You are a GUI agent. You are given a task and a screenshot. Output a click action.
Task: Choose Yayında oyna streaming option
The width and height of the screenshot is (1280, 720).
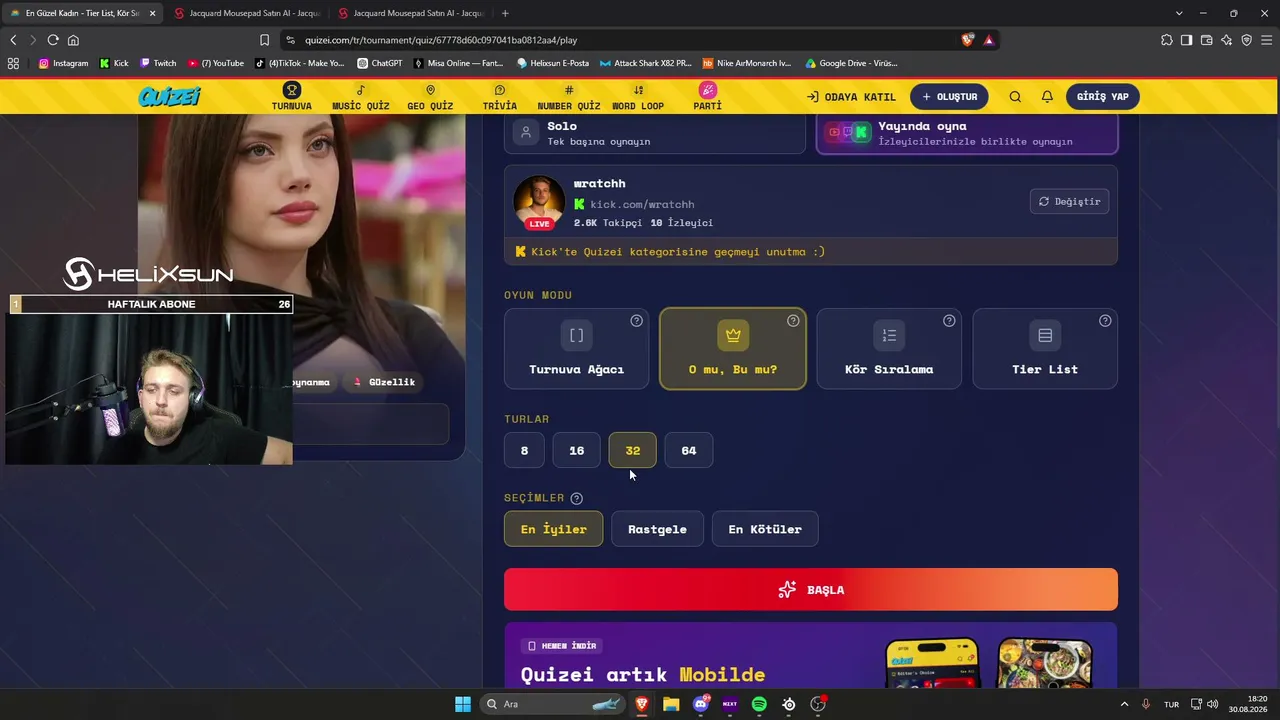(x=967, y=133)
